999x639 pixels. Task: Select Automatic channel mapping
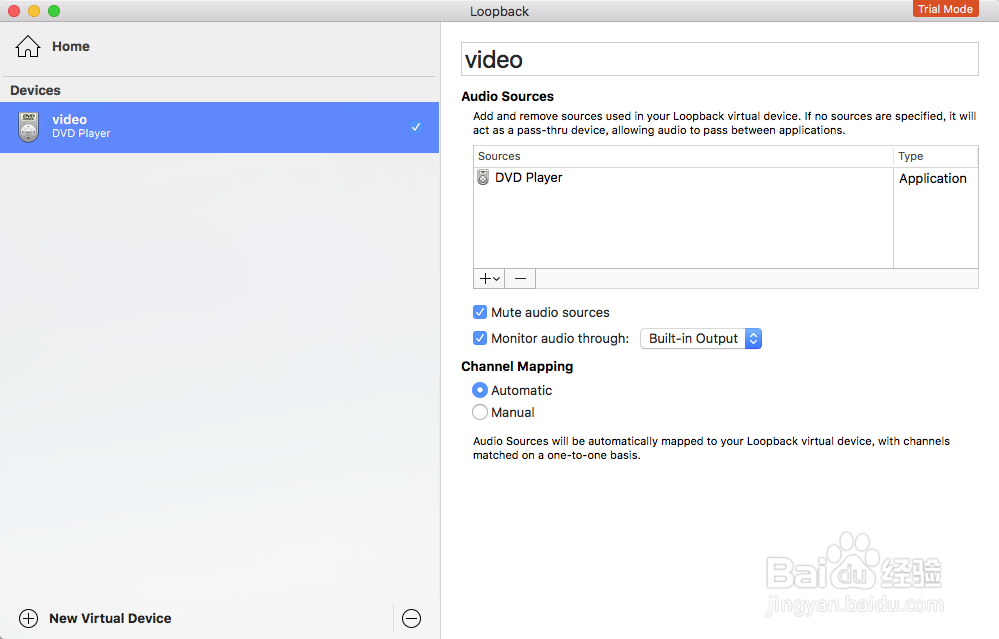tap(480, 390)
